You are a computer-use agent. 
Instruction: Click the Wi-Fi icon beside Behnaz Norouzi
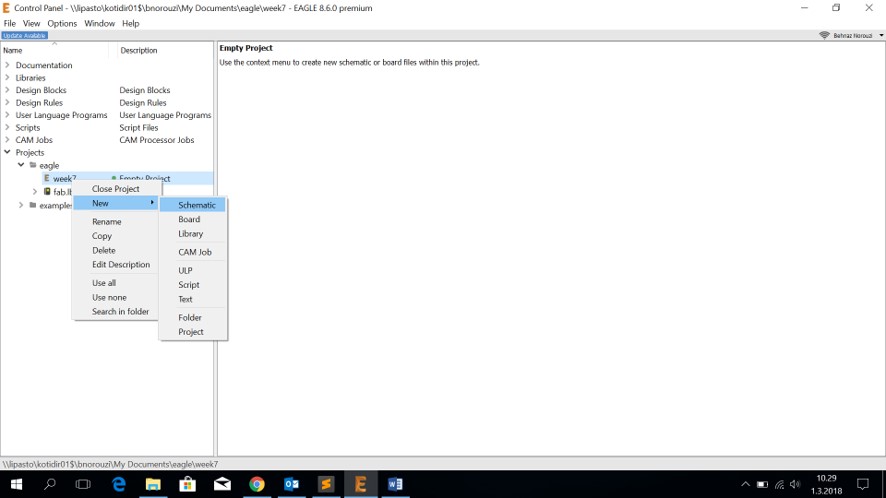tap(824, 35)
